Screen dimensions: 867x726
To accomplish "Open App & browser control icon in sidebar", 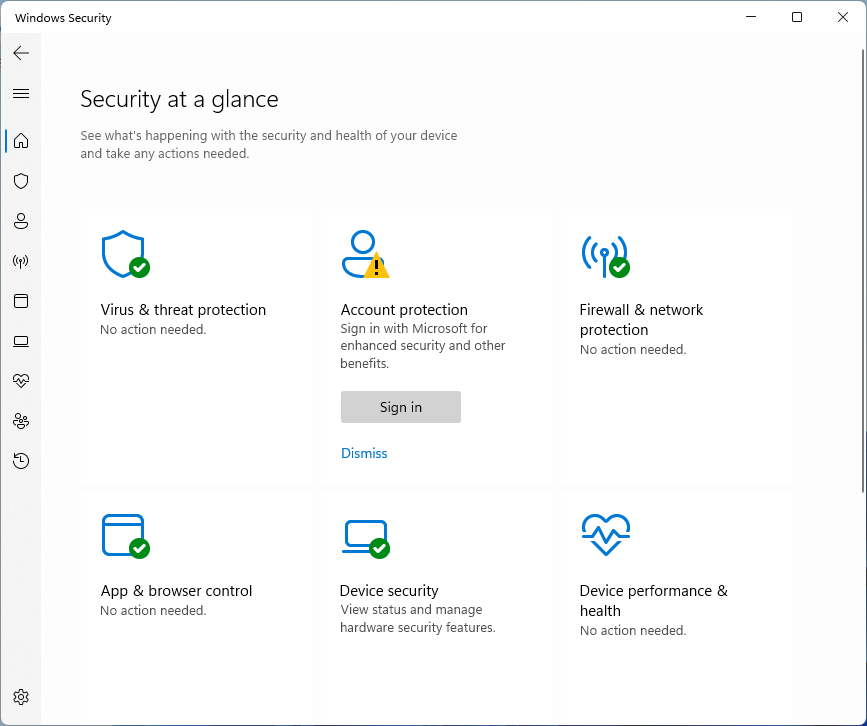I will (x=21, y=301).
